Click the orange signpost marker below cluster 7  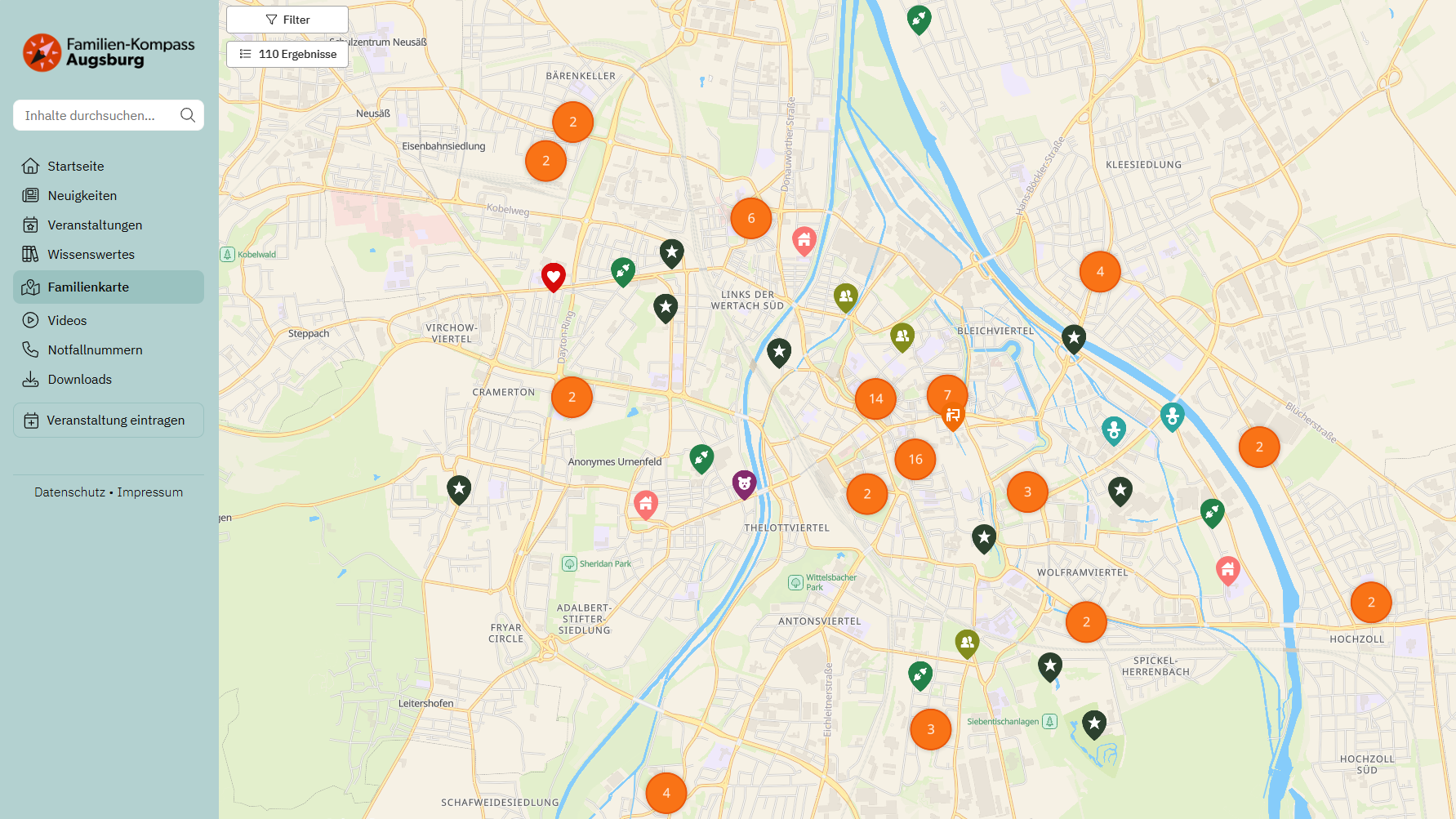pyautogui.click(x=951, y=415)
